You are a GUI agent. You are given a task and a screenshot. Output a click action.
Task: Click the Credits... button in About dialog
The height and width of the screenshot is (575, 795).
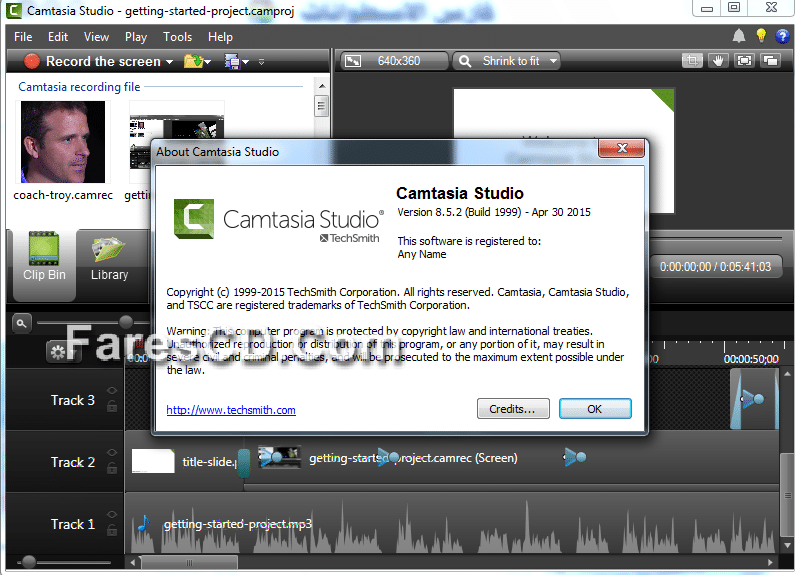513,409
